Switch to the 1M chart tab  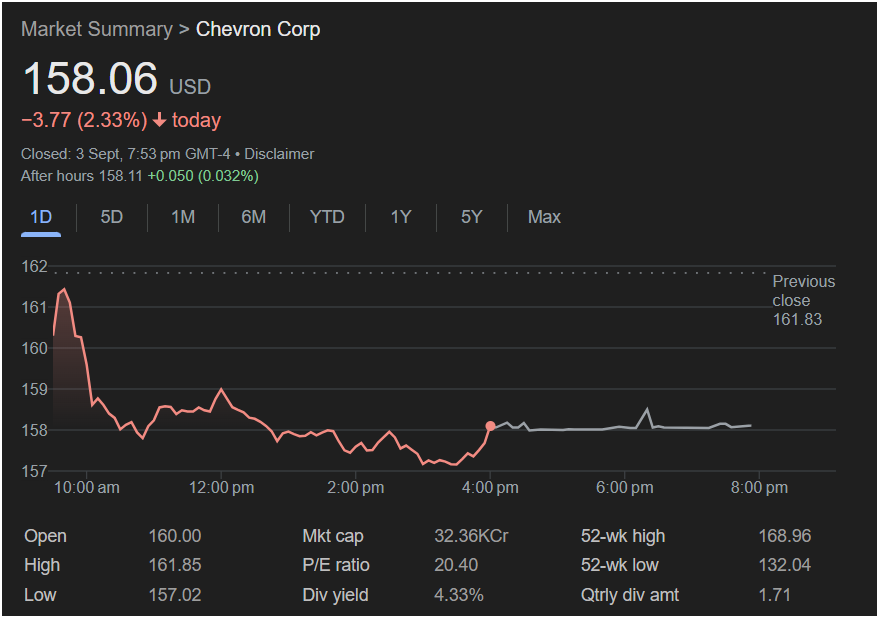pyautogui.click(x=183, y=217)
